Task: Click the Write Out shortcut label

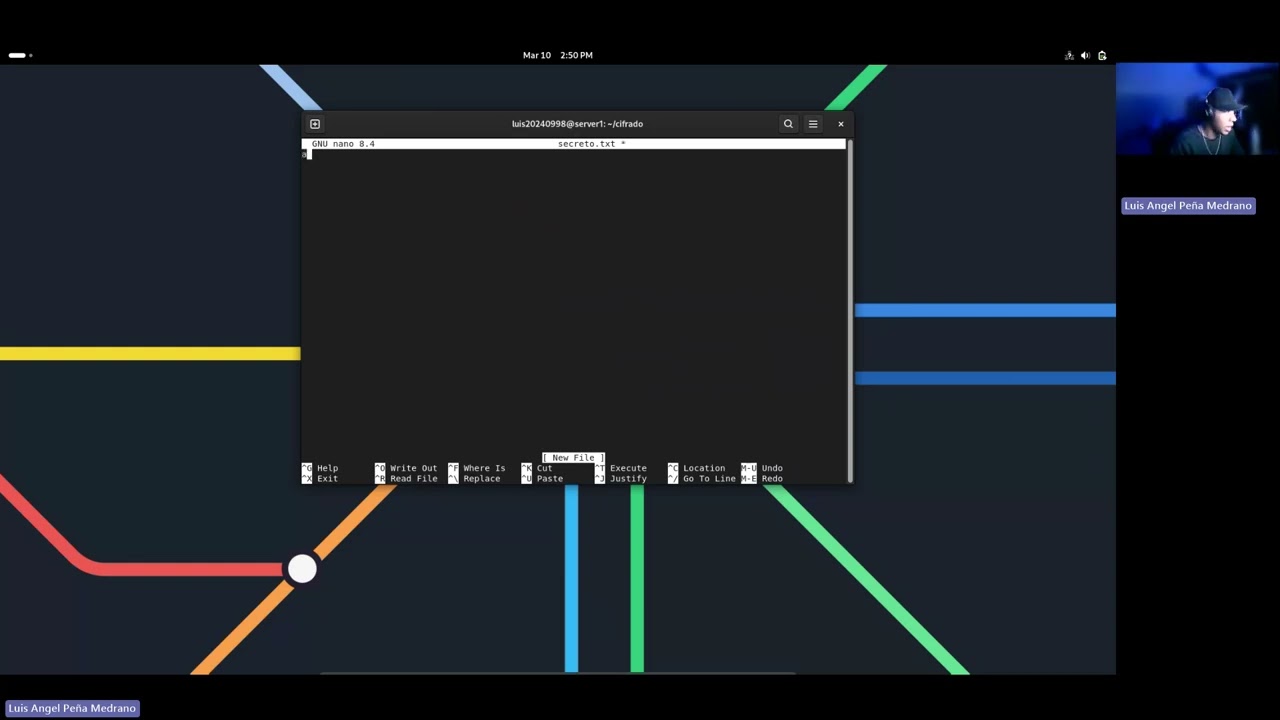Action: [x=413, y=468]
